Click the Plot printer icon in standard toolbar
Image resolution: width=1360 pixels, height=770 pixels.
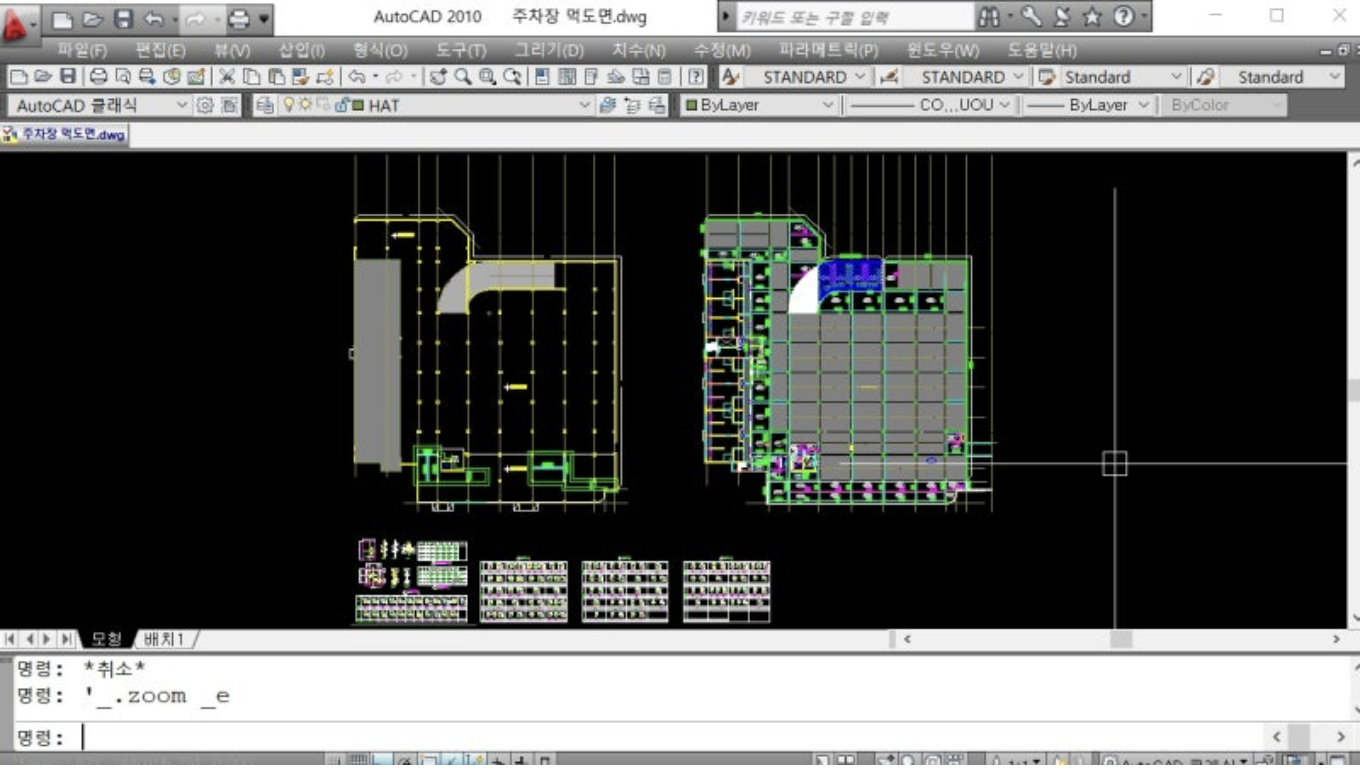point(99,77)
